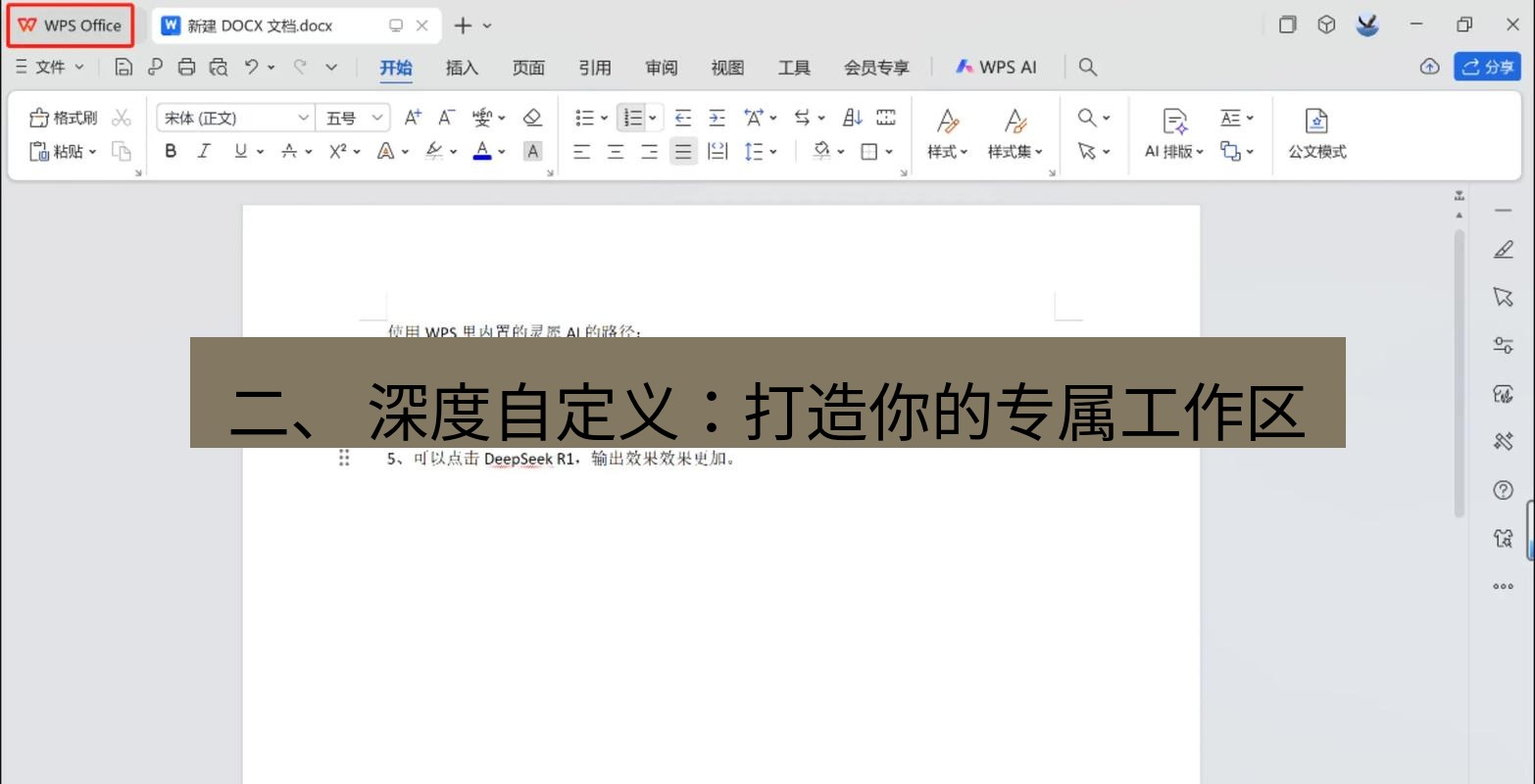Click the search magnifier beside WPS AI

(1087, 67)
